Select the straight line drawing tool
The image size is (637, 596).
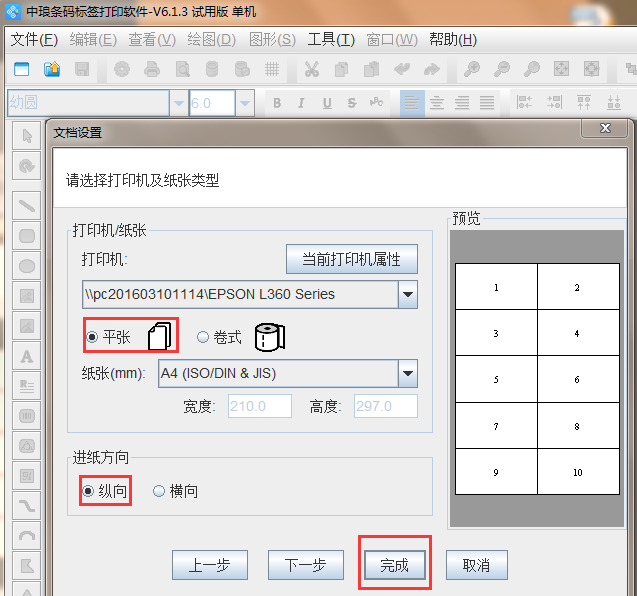(x=27, y=206)
